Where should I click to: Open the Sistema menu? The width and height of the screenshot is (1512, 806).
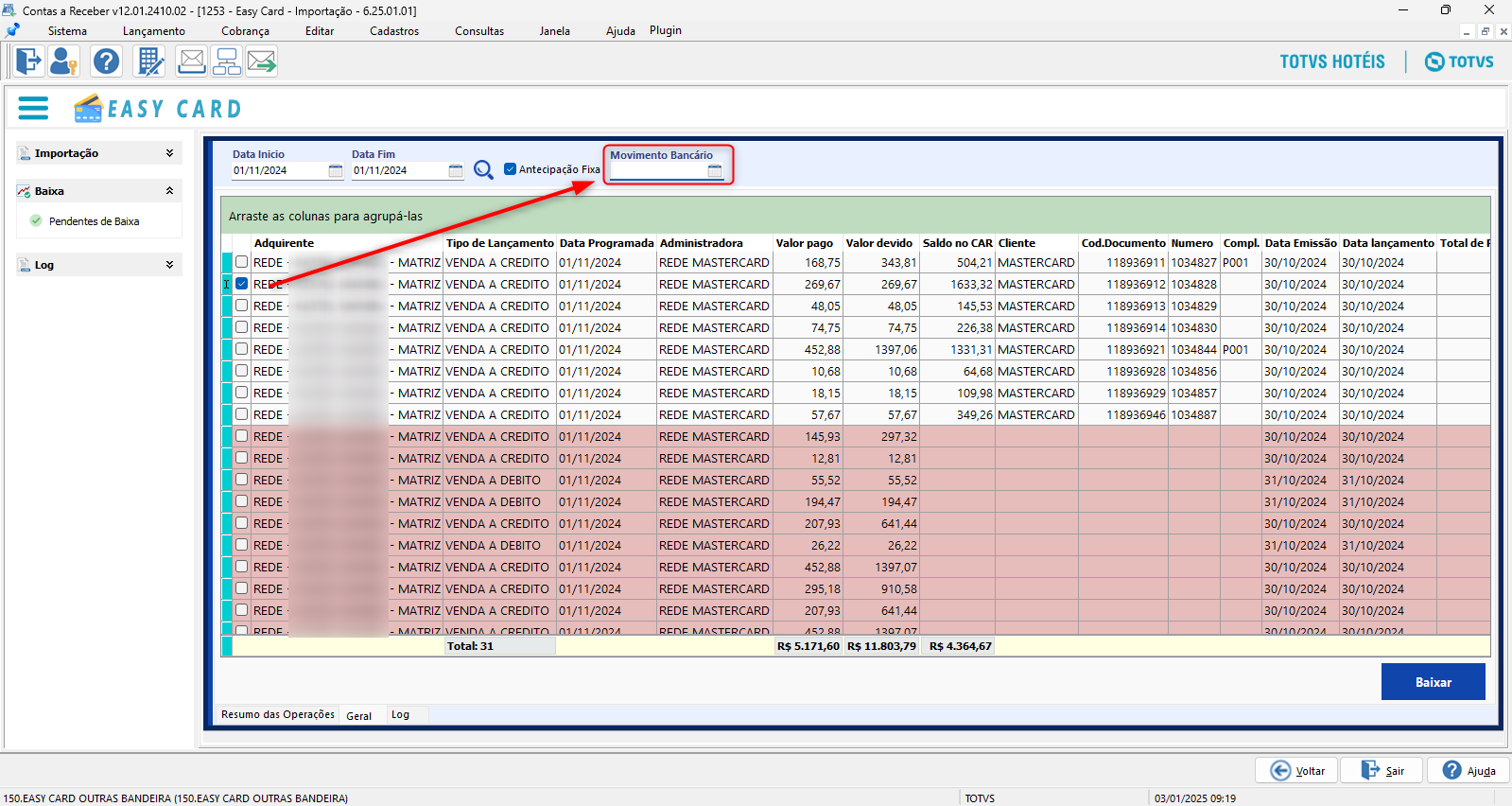[x=67, y=31]
